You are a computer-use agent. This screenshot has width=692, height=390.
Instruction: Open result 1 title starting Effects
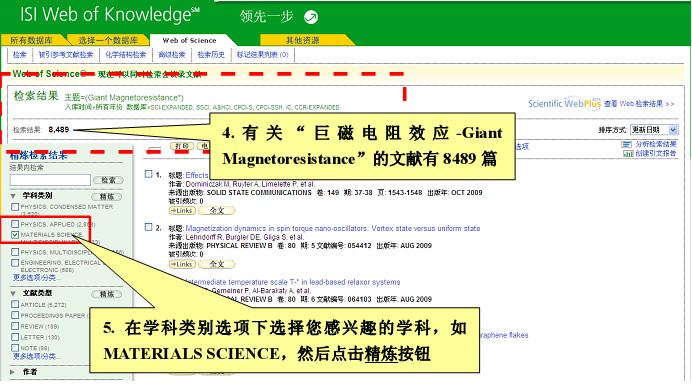(x=197, y=175)
